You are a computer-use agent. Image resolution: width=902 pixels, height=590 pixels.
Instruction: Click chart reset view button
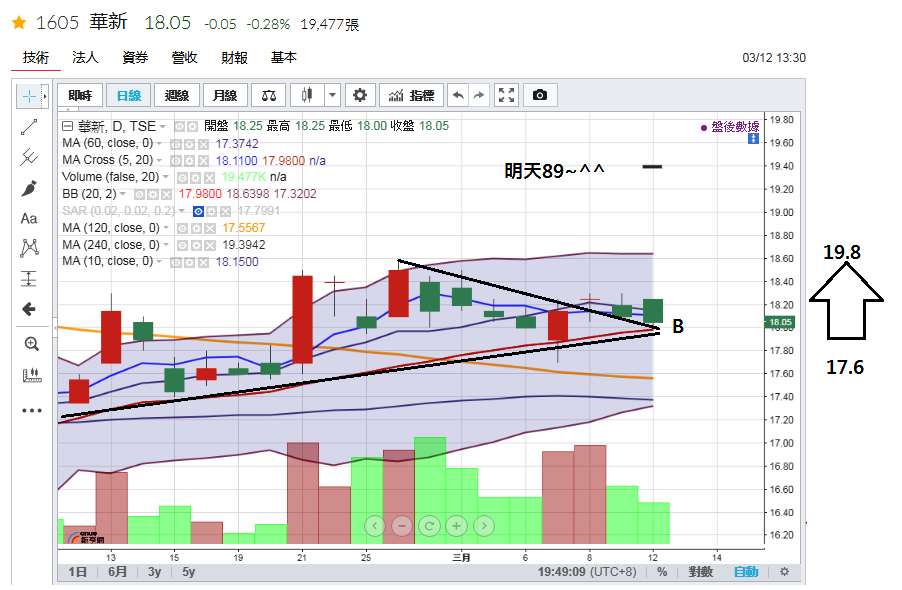pyautogui.click(x=429, y=526)
